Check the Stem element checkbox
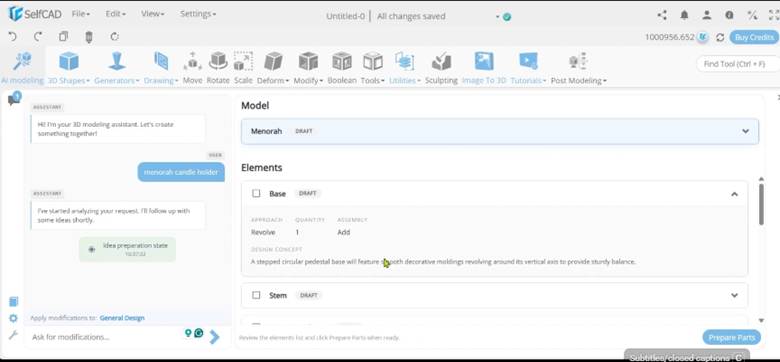780x362 pixels. tap(256, 295)
